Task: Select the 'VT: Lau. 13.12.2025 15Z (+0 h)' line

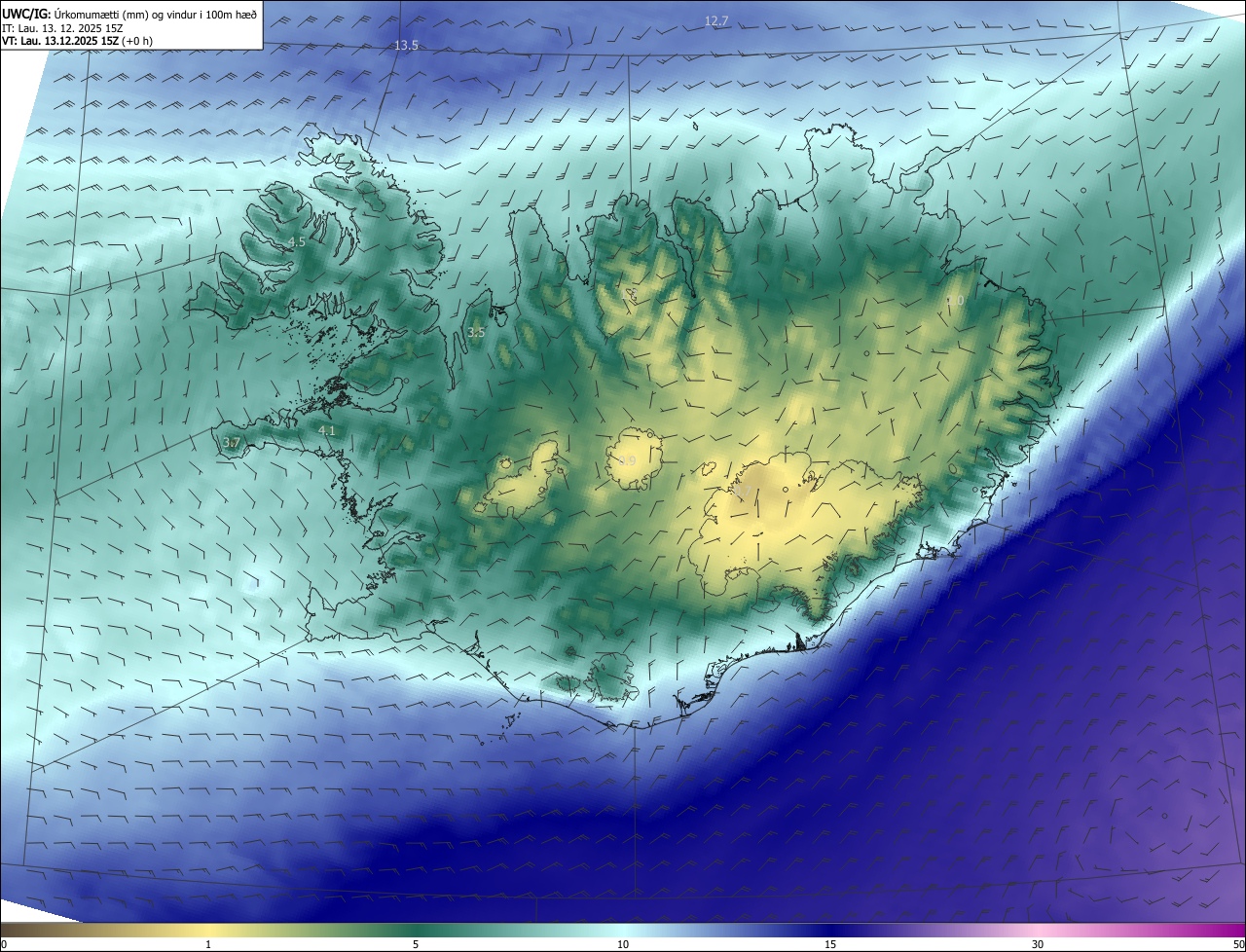Action: [x=78, y=41]
